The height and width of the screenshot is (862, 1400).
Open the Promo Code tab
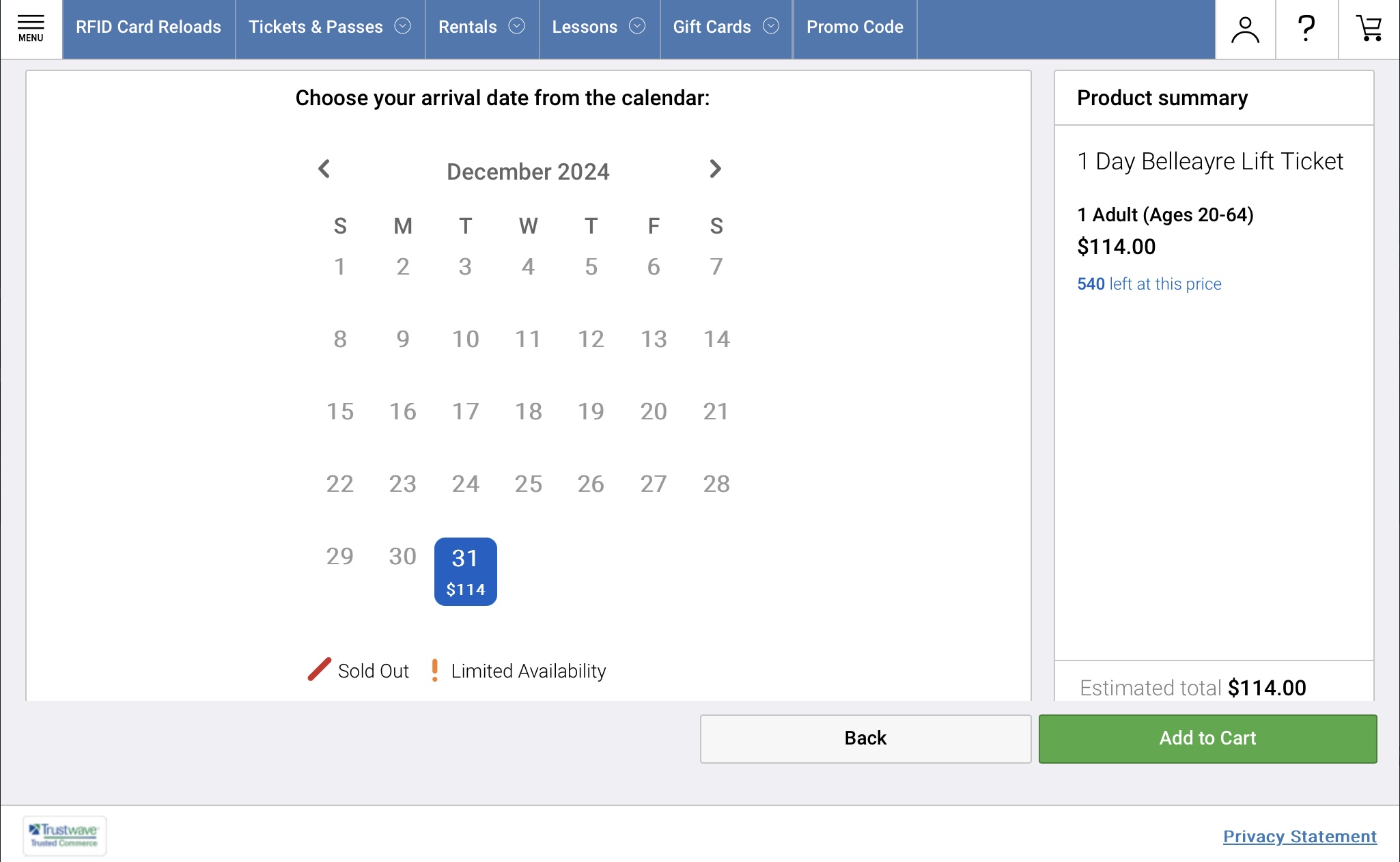(x=854, y=27)
